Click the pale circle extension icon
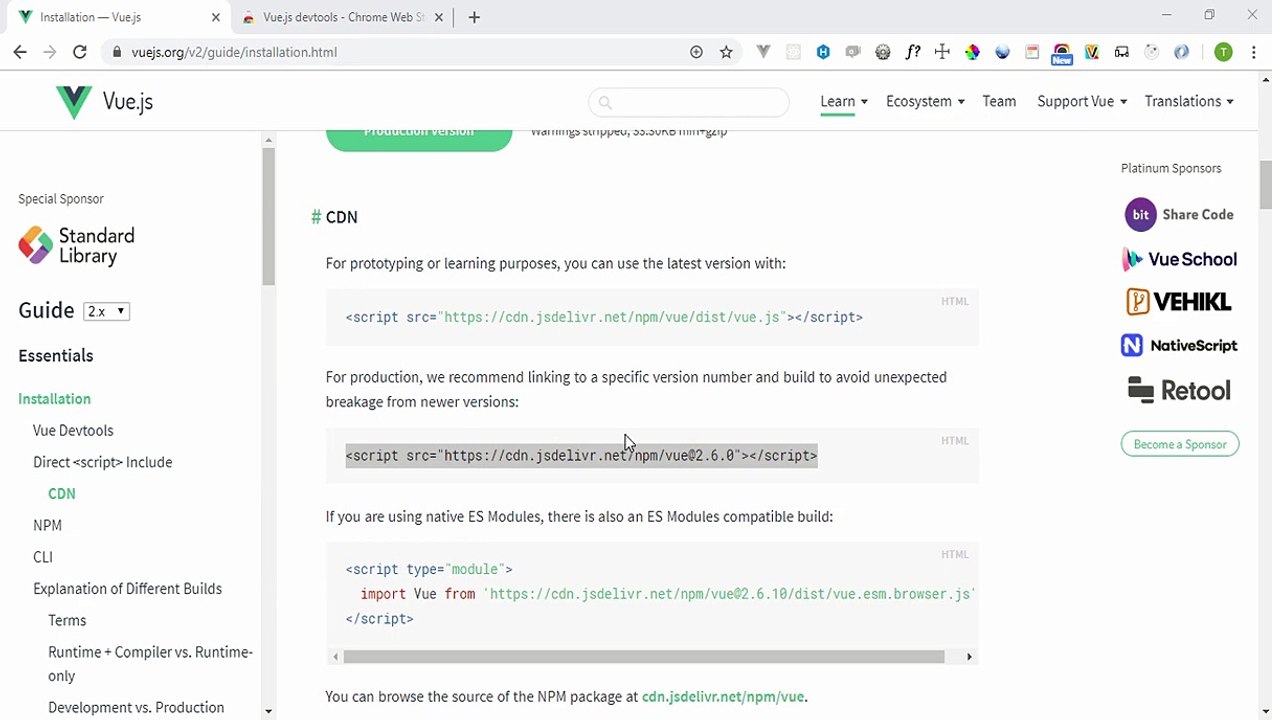1272x720 pixels. point(1152,52)
